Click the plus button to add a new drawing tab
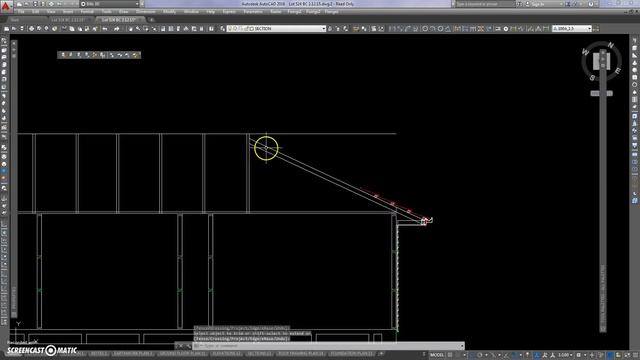The height and width of the screenshot is (360, 640). point(151,20)
